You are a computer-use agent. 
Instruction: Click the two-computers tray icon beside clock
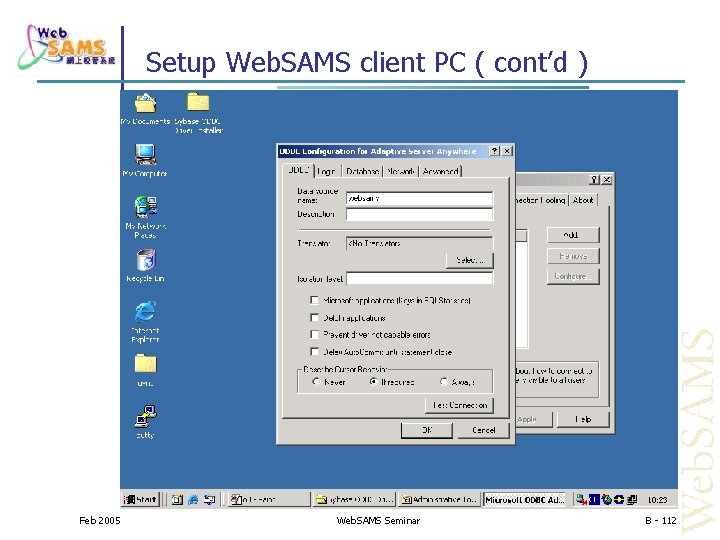(633, 500)
